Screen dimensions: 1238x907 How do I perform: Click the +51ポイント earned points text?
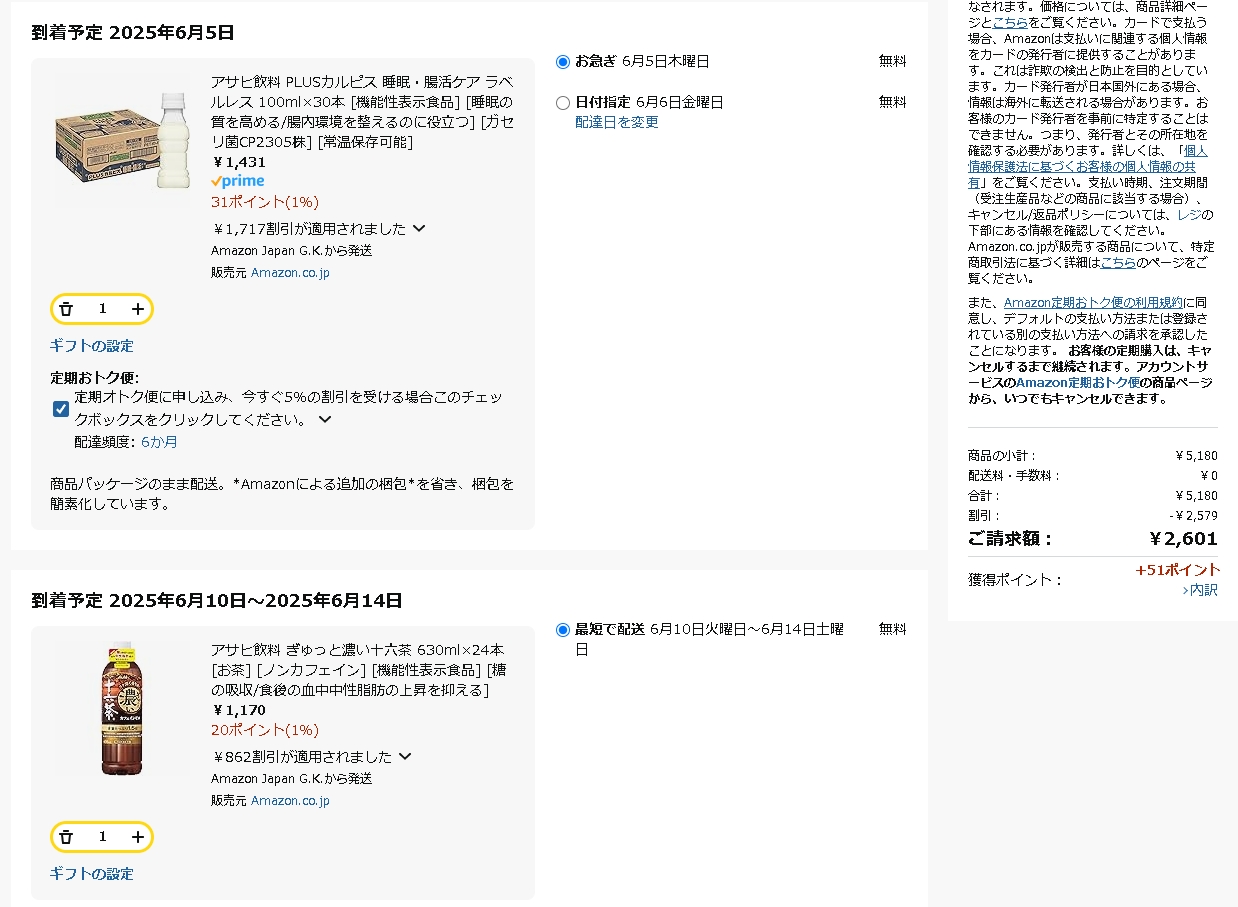click(x=1177, y=570)
